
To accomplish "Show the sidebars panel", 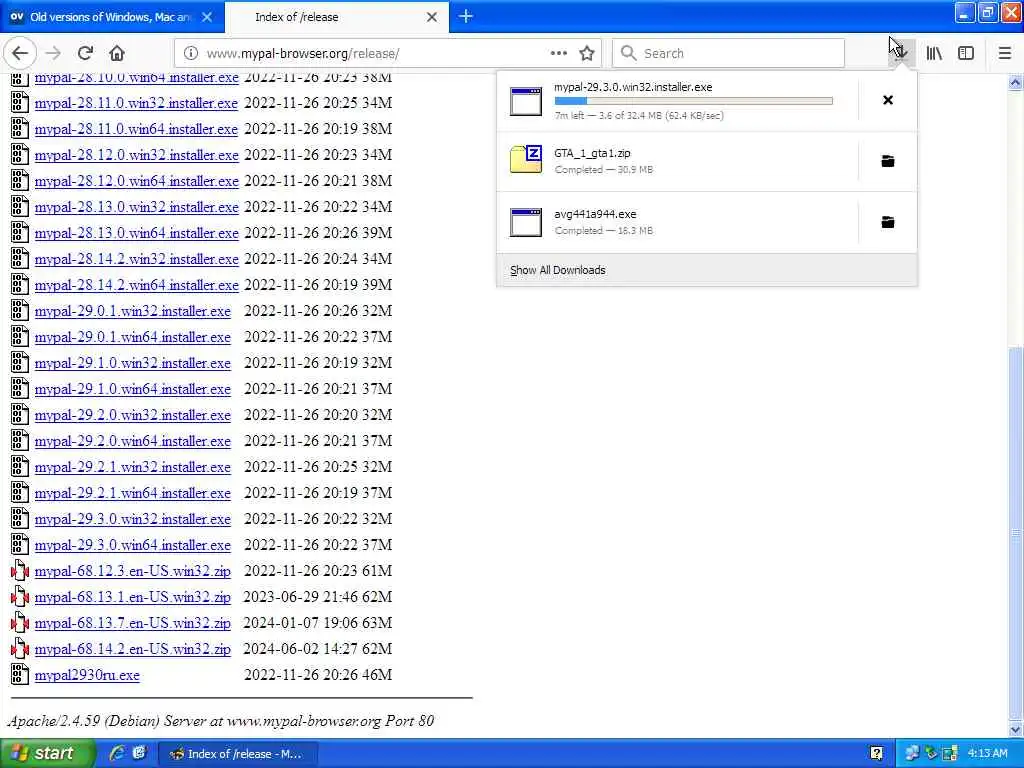I will click(966, 53).
